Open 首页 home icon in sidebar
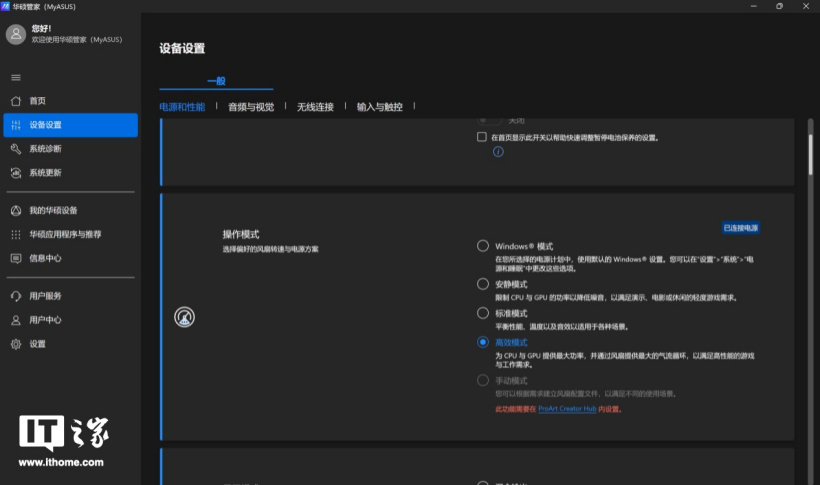Image resolution: width=820 pixels, height=485 pixels. point(16,101)
